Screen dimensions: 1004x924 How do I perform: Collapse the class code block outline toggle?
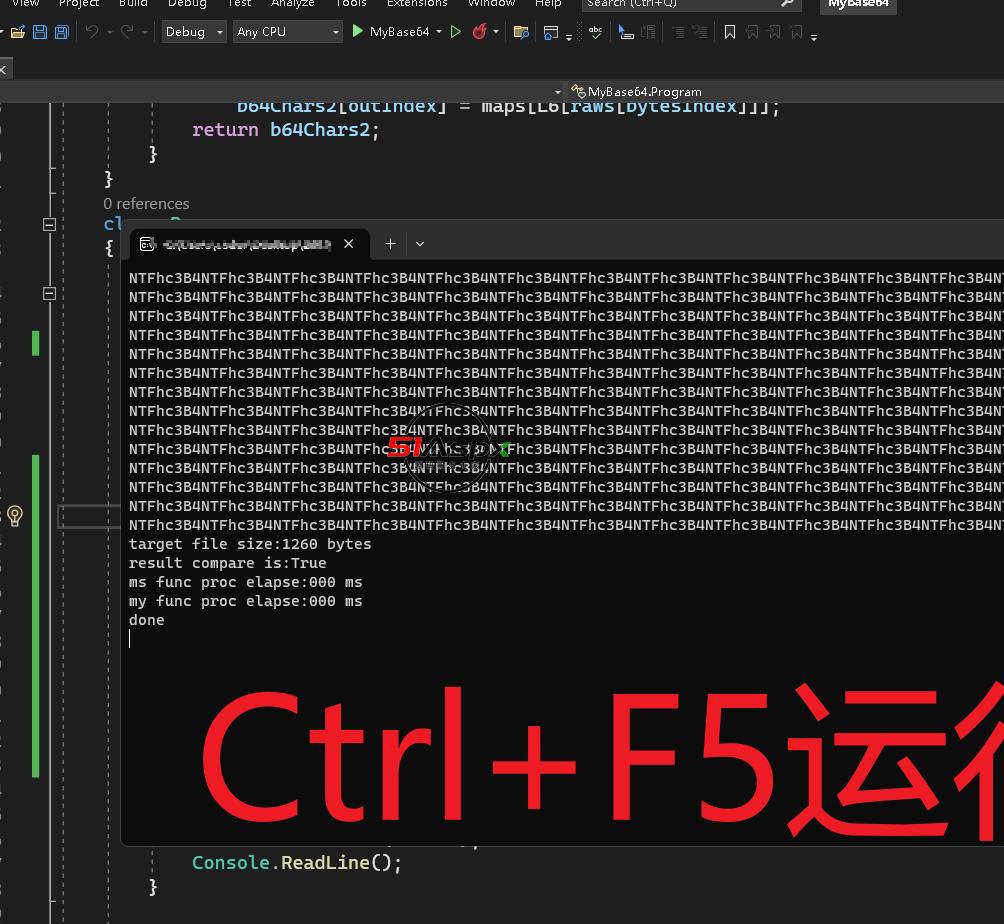[49, 225]
